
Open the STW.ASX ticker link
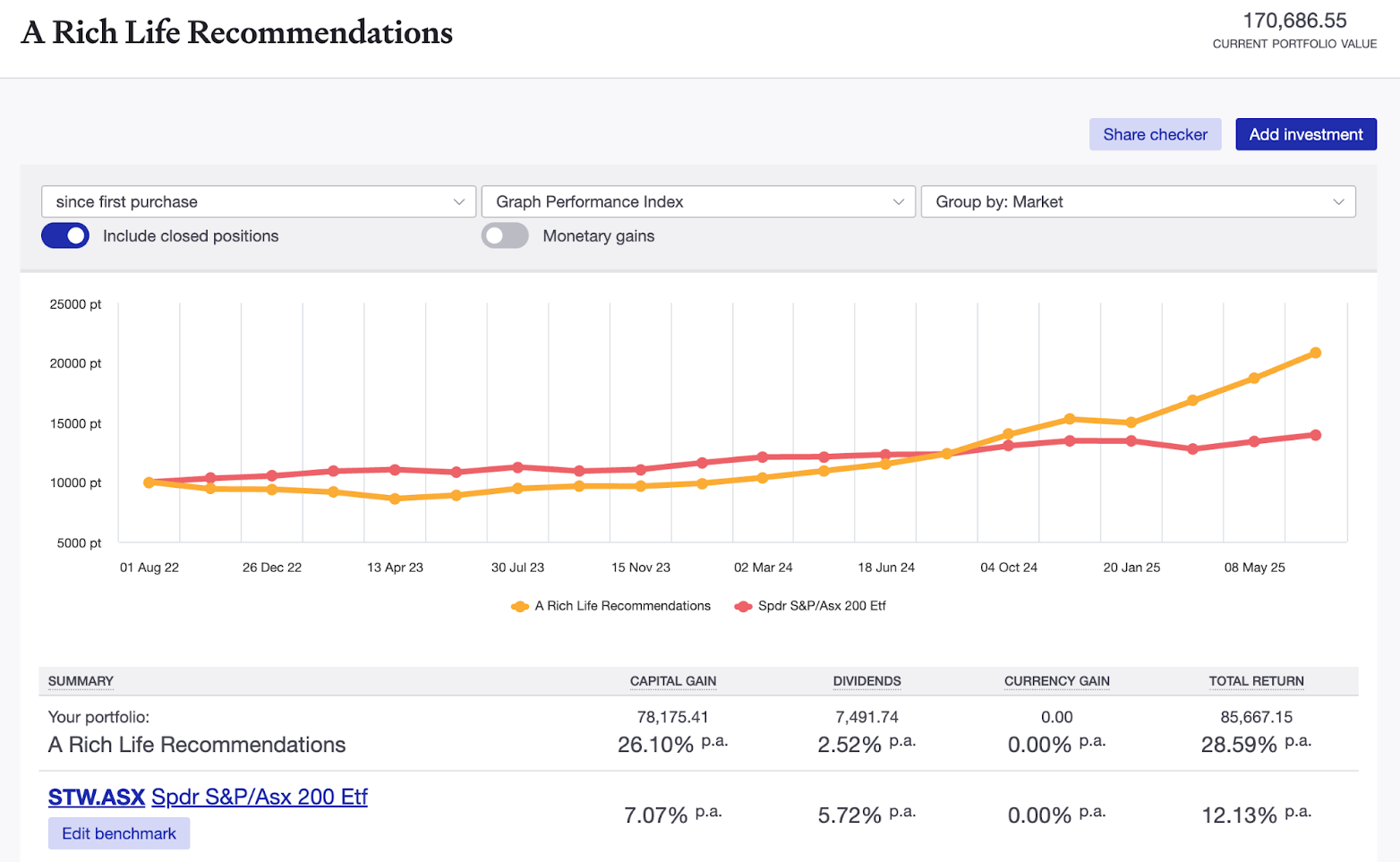(x=97, y=797)
